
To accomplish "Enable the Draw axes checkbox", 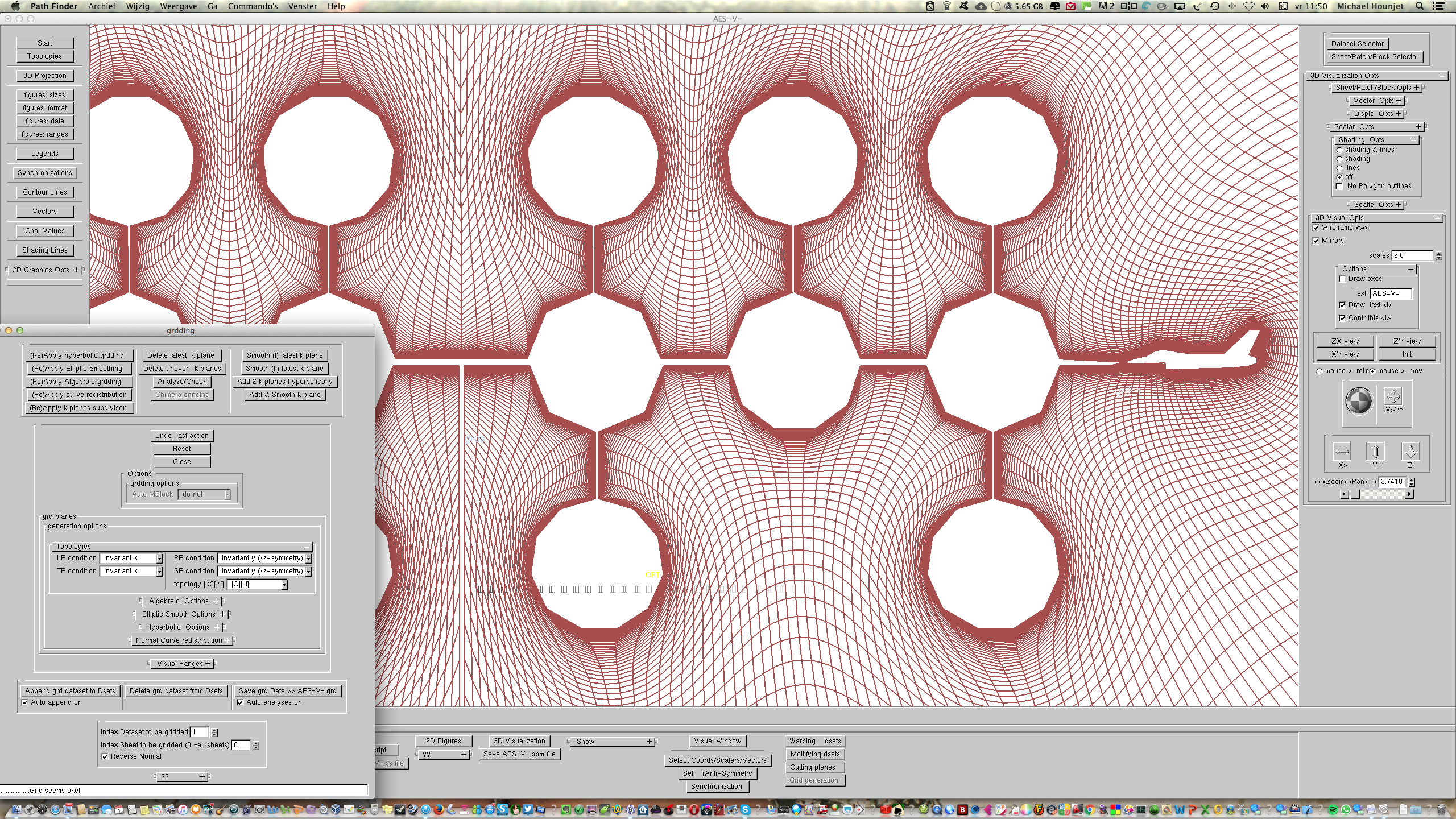I will tap(1342, 279).
